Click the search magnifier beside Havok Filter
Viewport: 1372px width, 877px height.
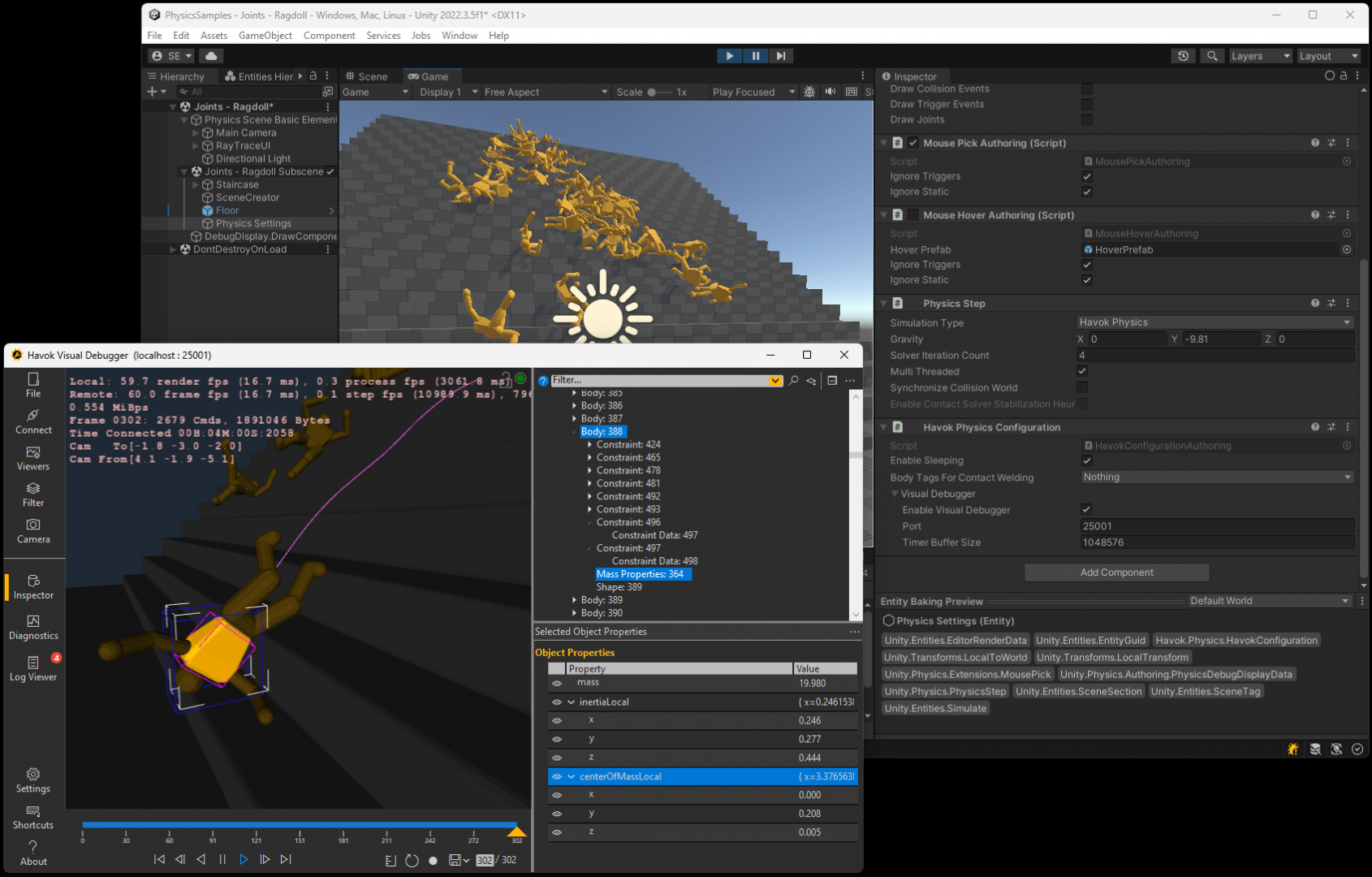point(793,380)
